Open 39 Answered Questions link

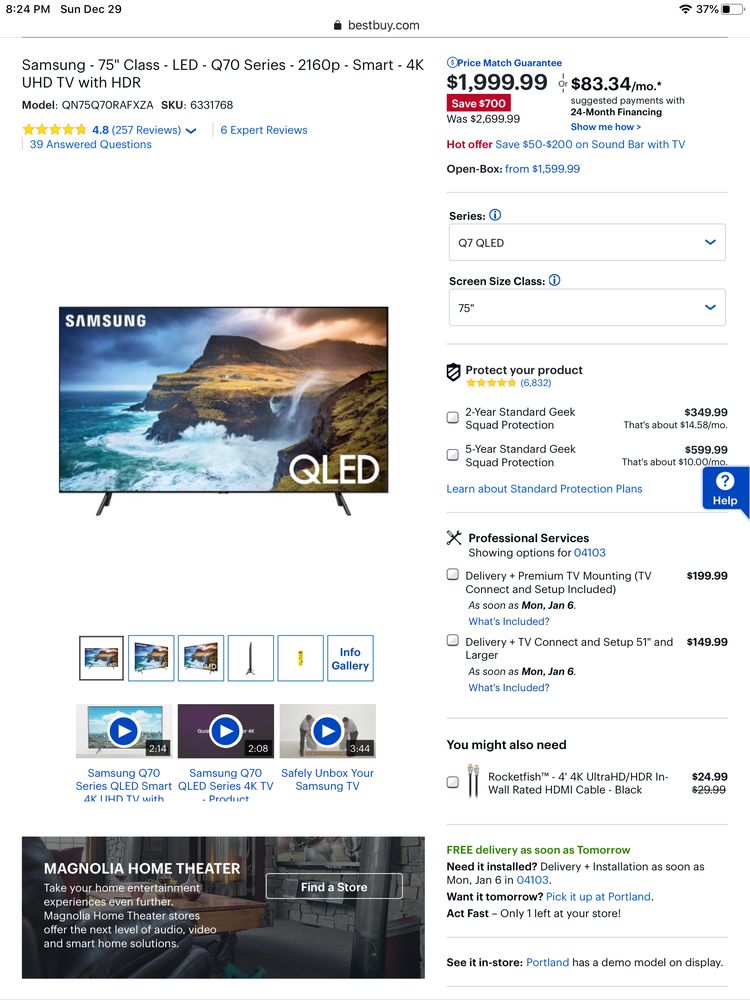[x=91, y=144]
